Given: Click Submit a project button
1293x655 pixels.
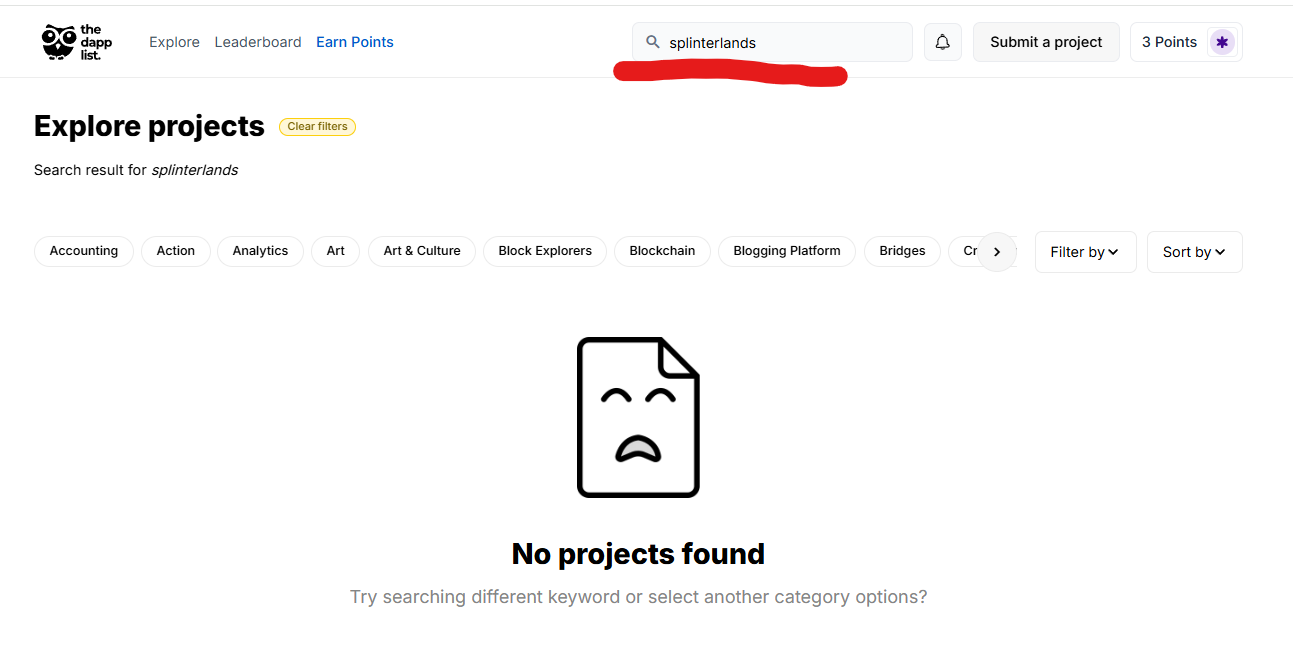Looking at the screenshot, I should coord(1046,42).
